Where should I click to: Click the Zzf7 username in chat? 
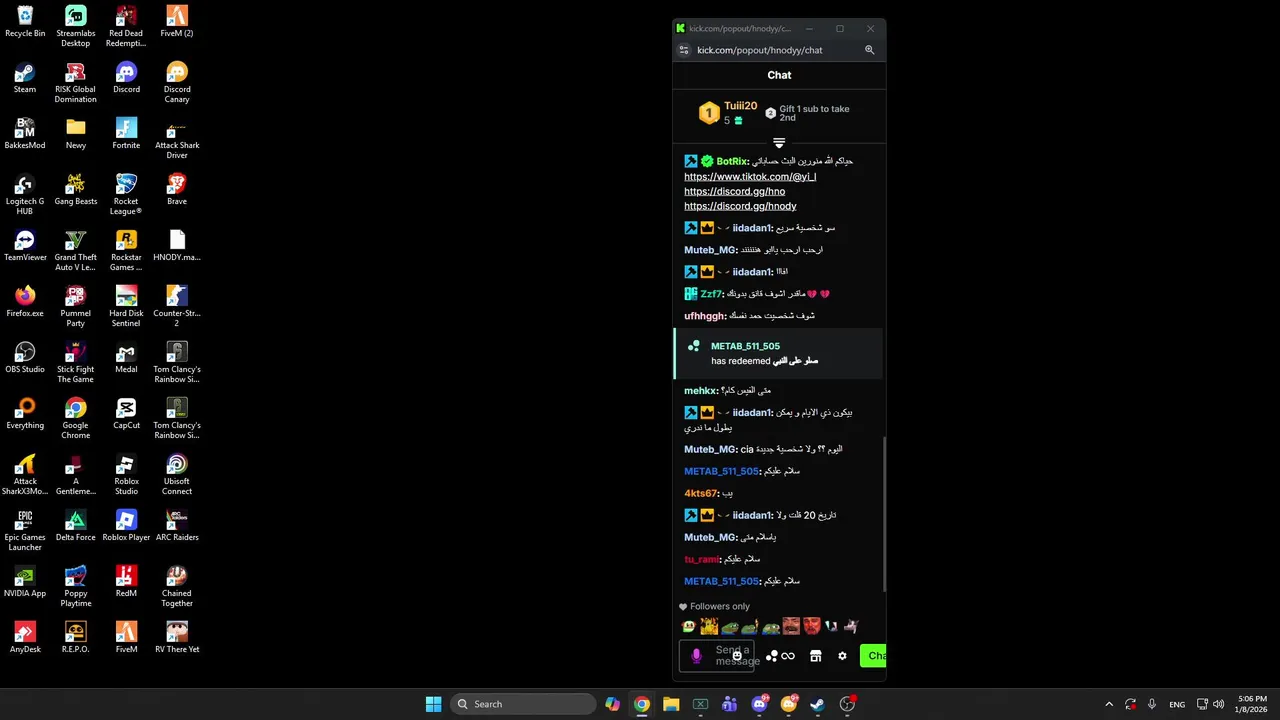pyautogui.click(x=711, y=294)
